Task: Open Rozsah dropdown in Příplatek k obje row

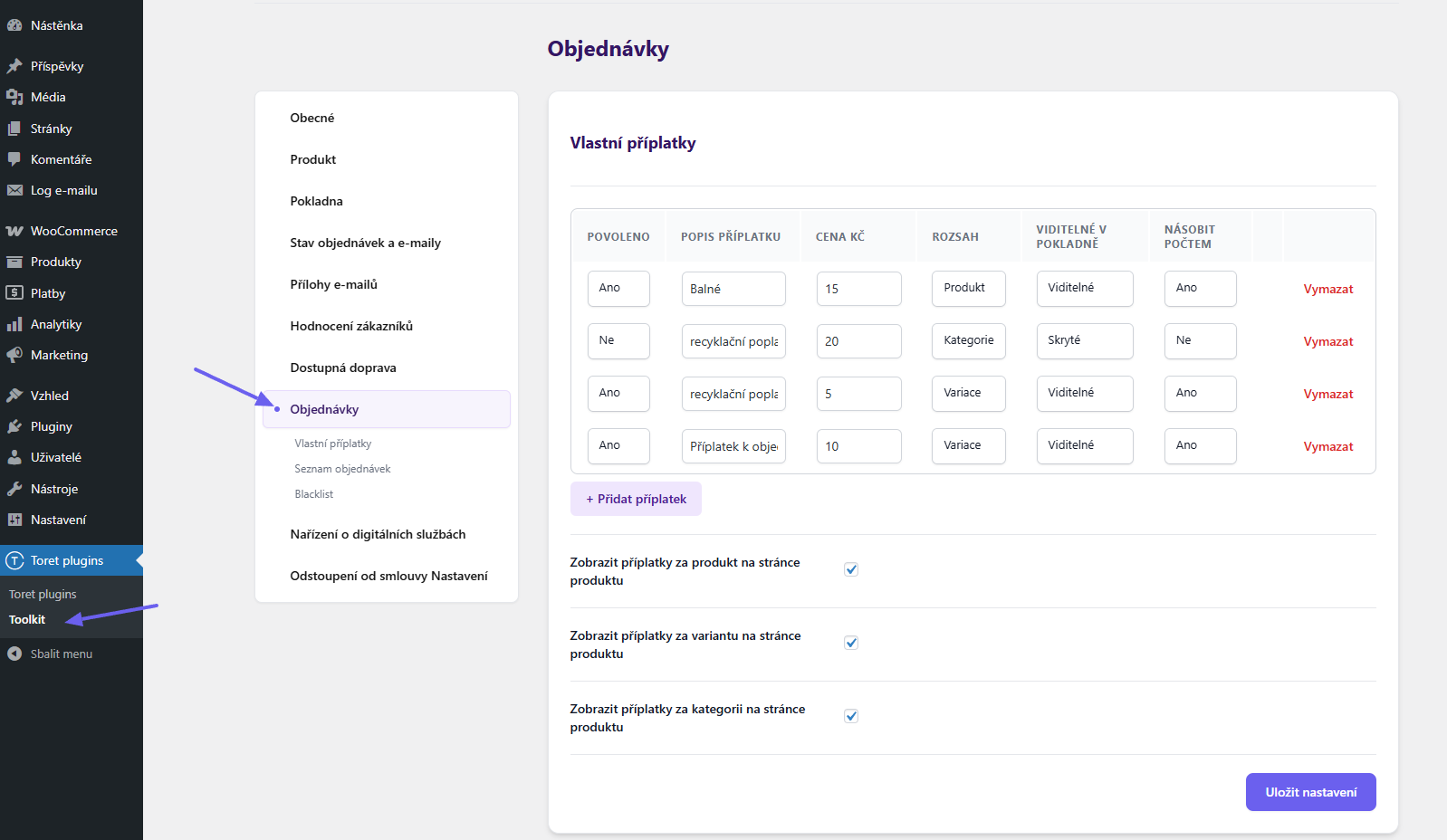Action: pyautogui.click(x=969, y=446)
